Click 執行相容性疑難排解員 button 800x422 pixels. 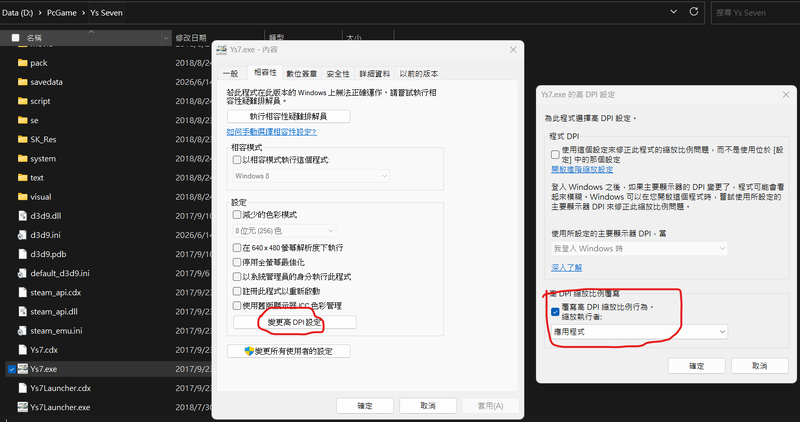click(x=288, y=116)
